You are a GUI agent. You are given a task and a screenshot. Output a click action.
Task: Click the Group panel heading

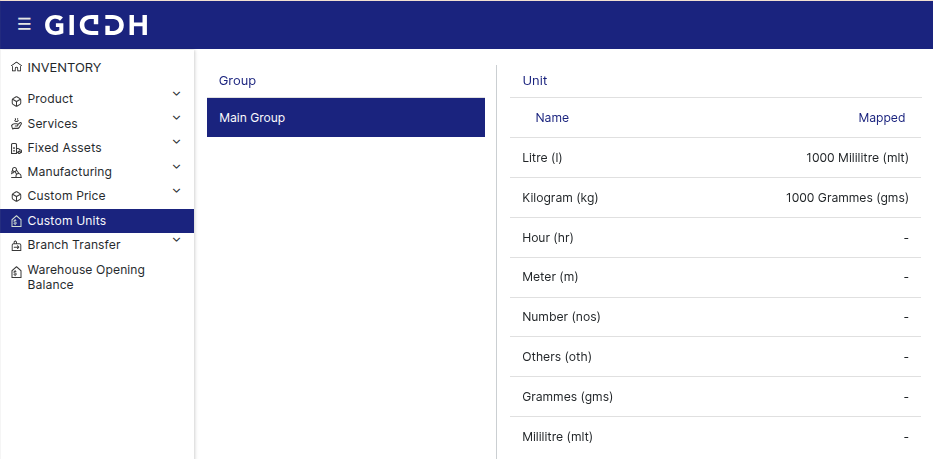(237, 80)
